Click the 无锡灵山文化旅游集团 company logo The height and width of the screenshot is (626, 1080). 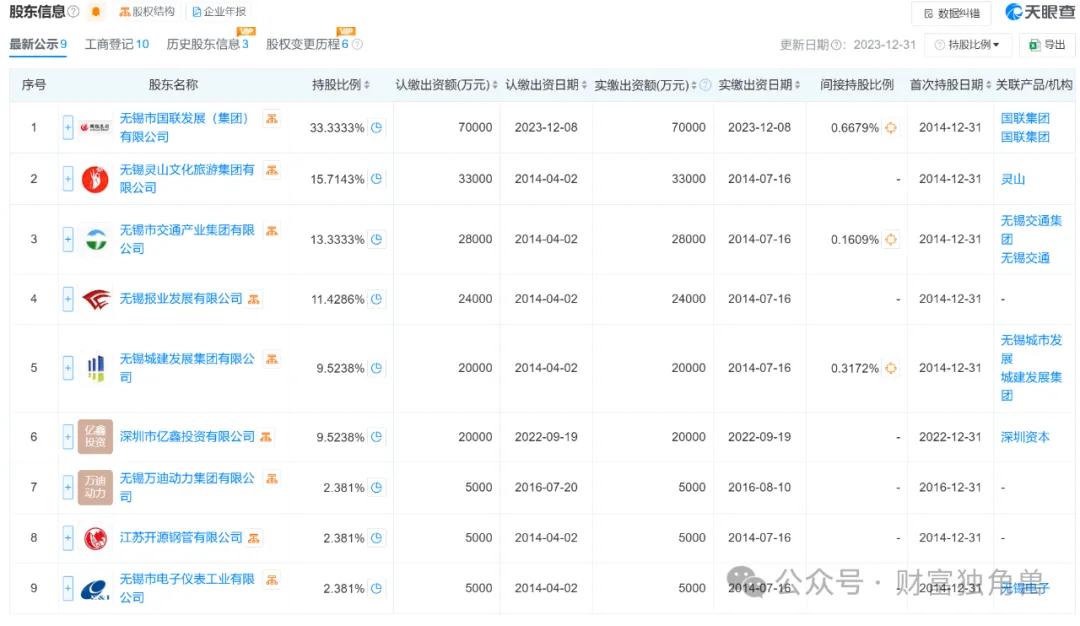(x=95, y=179)
